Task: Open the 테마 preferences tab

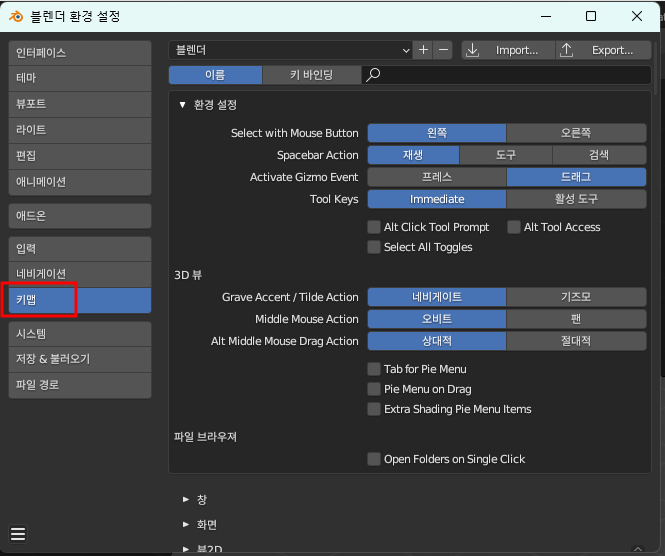Action: coord(80,78)
